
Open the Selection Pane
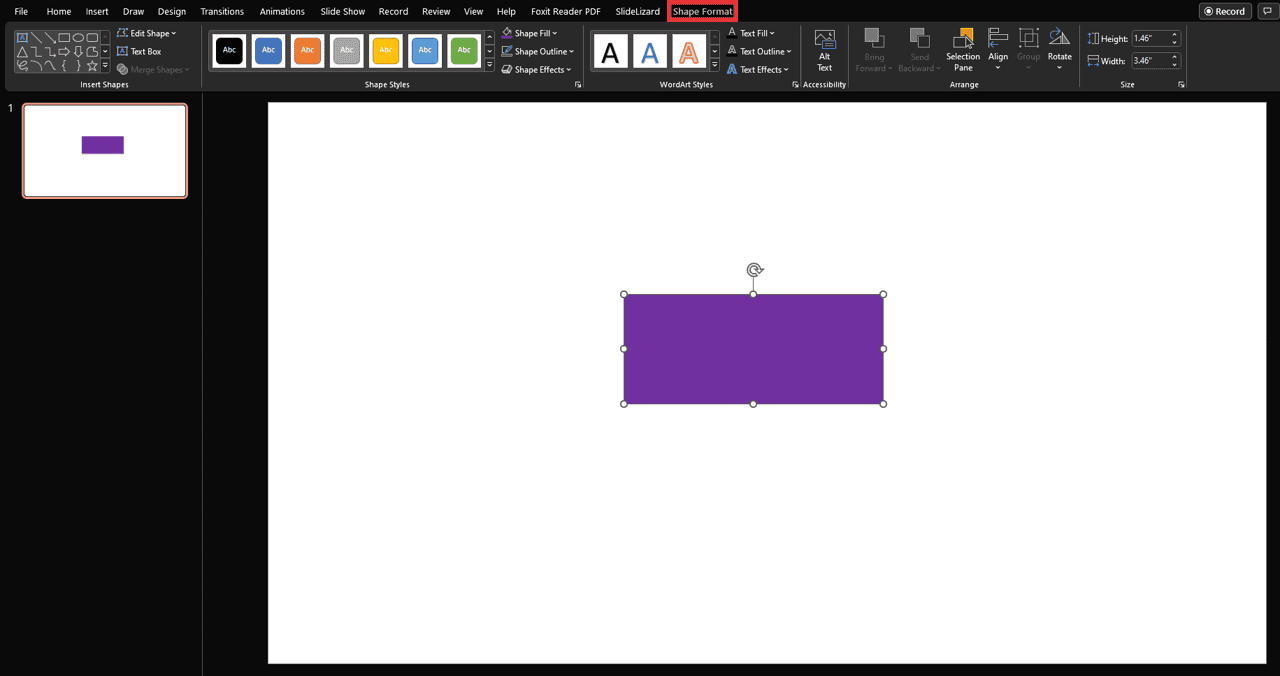pos(962,50)
